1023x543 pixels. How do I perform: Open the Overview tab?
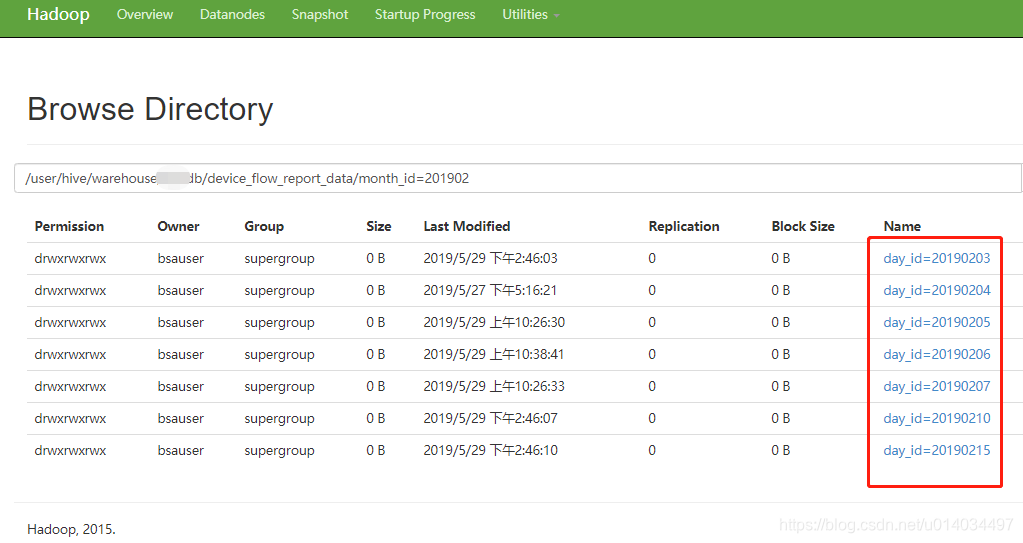[145, 14]
